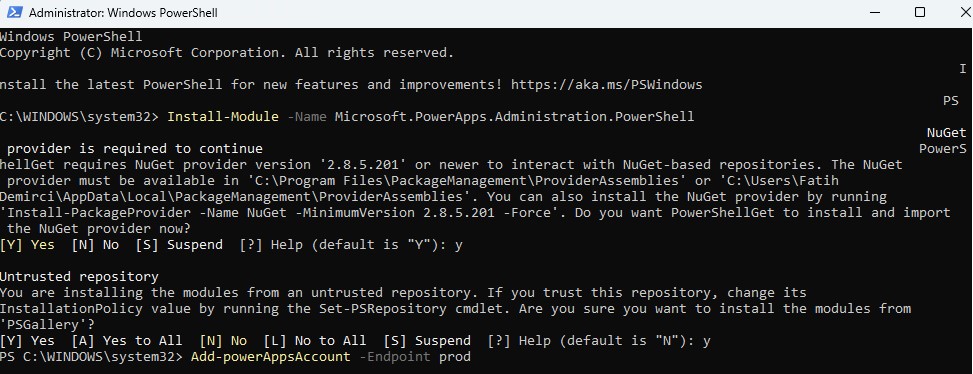Click the Microsoft.PowerApps.Administration.PowerShell module name

514,117
